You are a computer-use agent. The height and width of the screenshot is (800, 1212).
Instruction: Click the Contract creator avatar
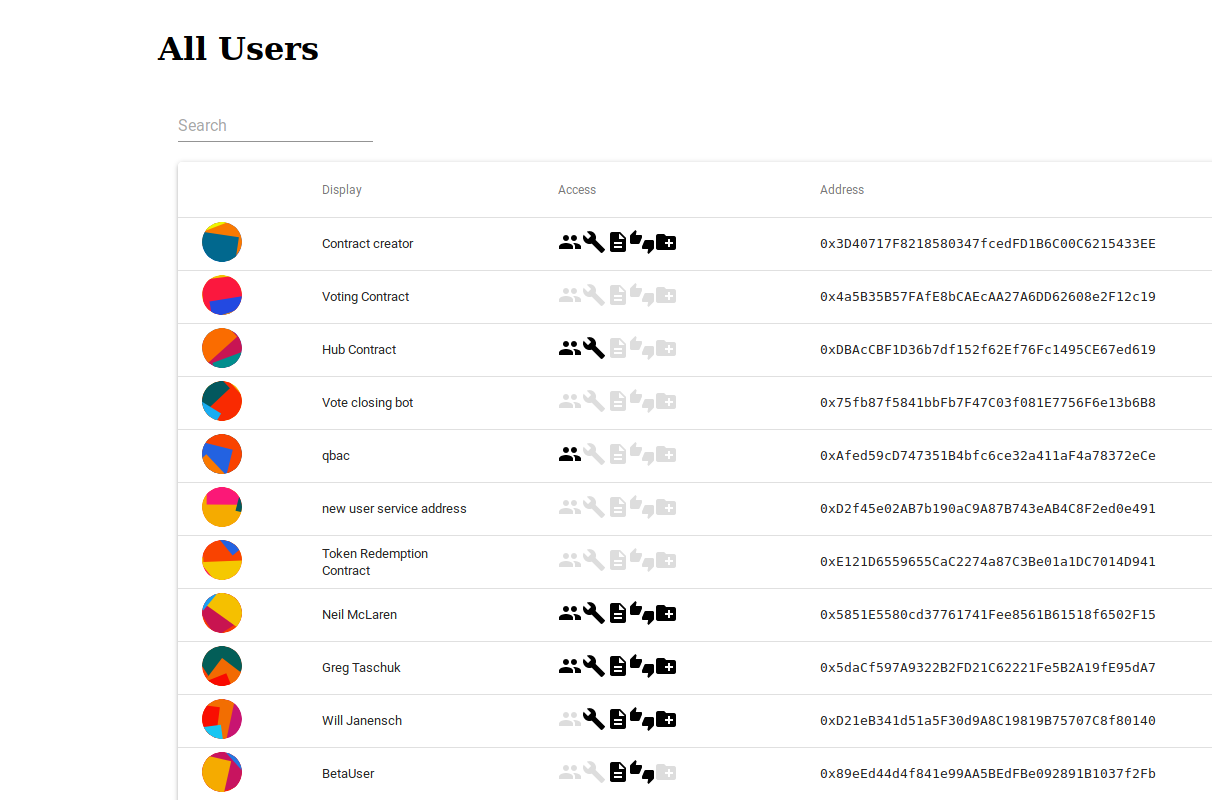pyautogui.click(x=222, y=243)
